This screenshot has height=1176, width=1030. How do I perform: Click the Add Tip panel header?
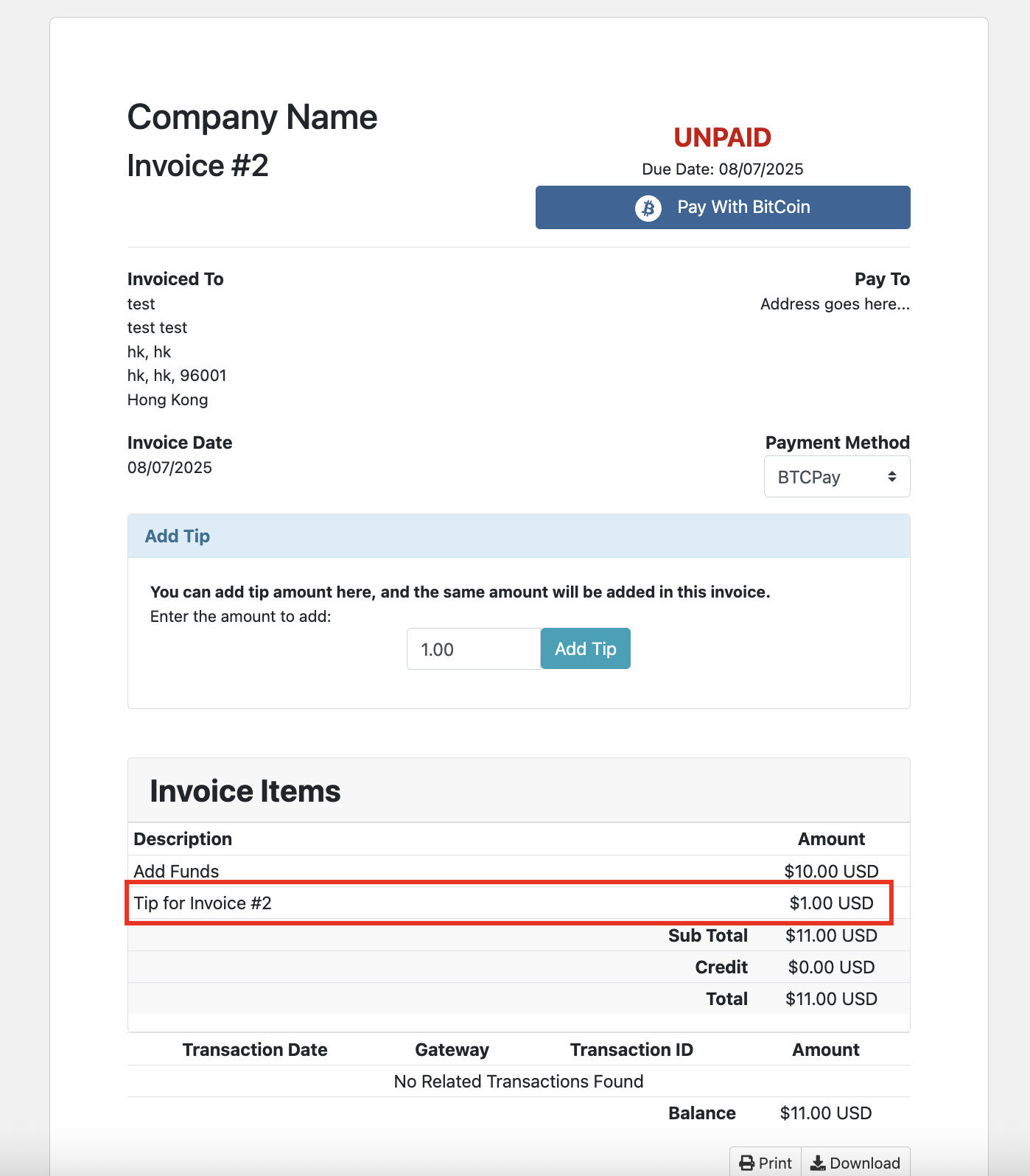[178, 536]
